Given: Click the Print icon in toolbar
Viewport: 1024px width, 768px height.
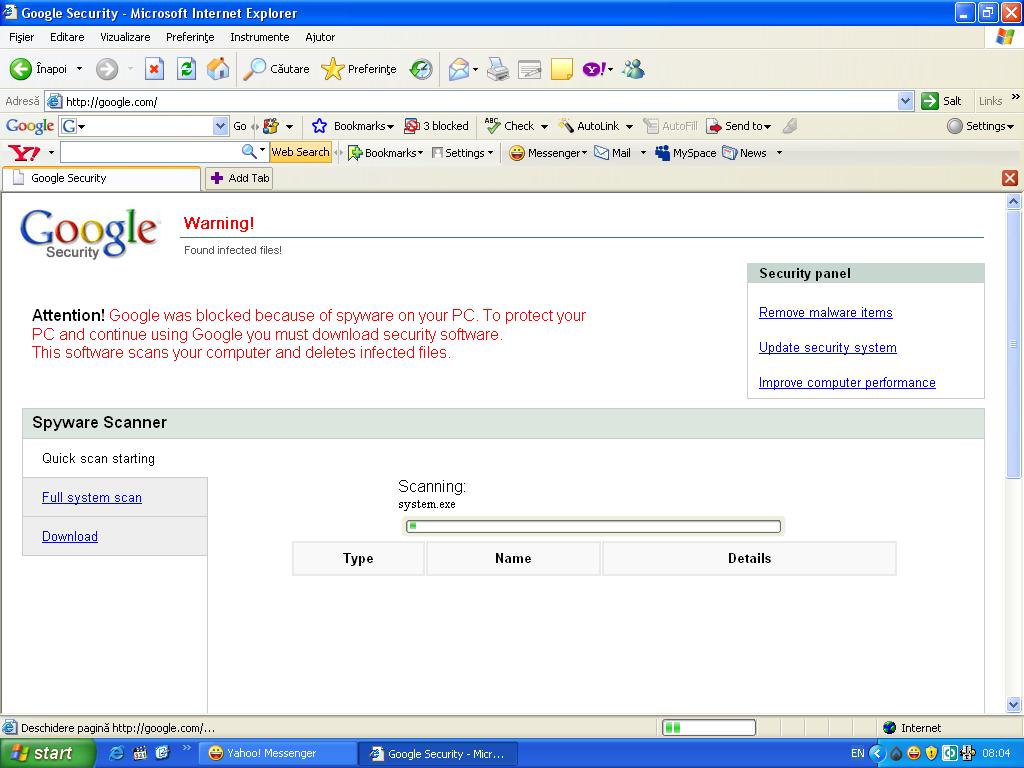Looking at the screenshot, I should [x=497, y=69].
